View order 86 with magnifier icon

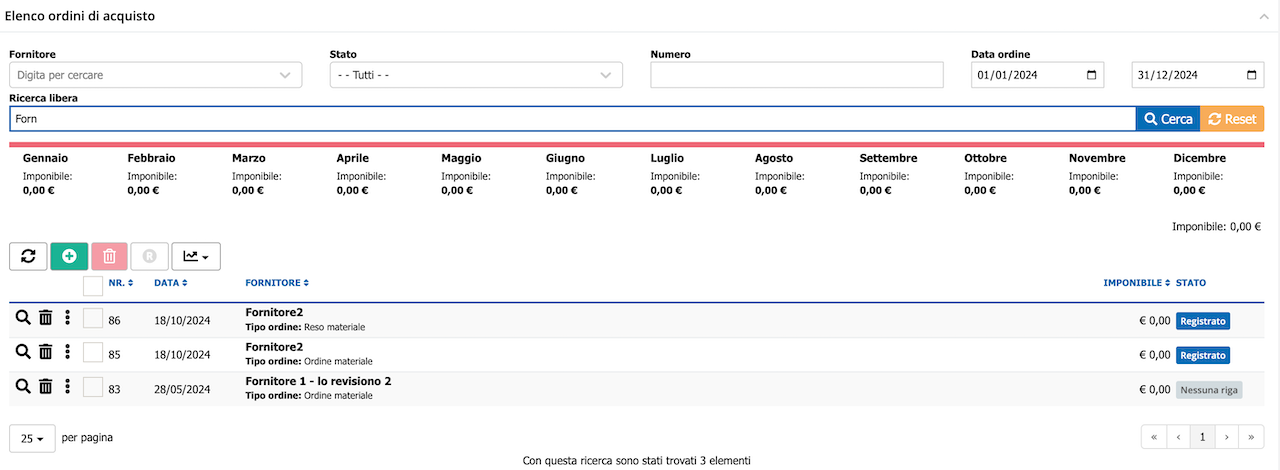[23, 318]
